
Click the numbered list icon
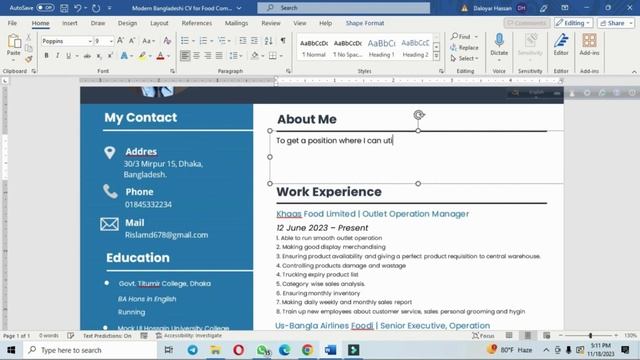[x=203, y=41]
